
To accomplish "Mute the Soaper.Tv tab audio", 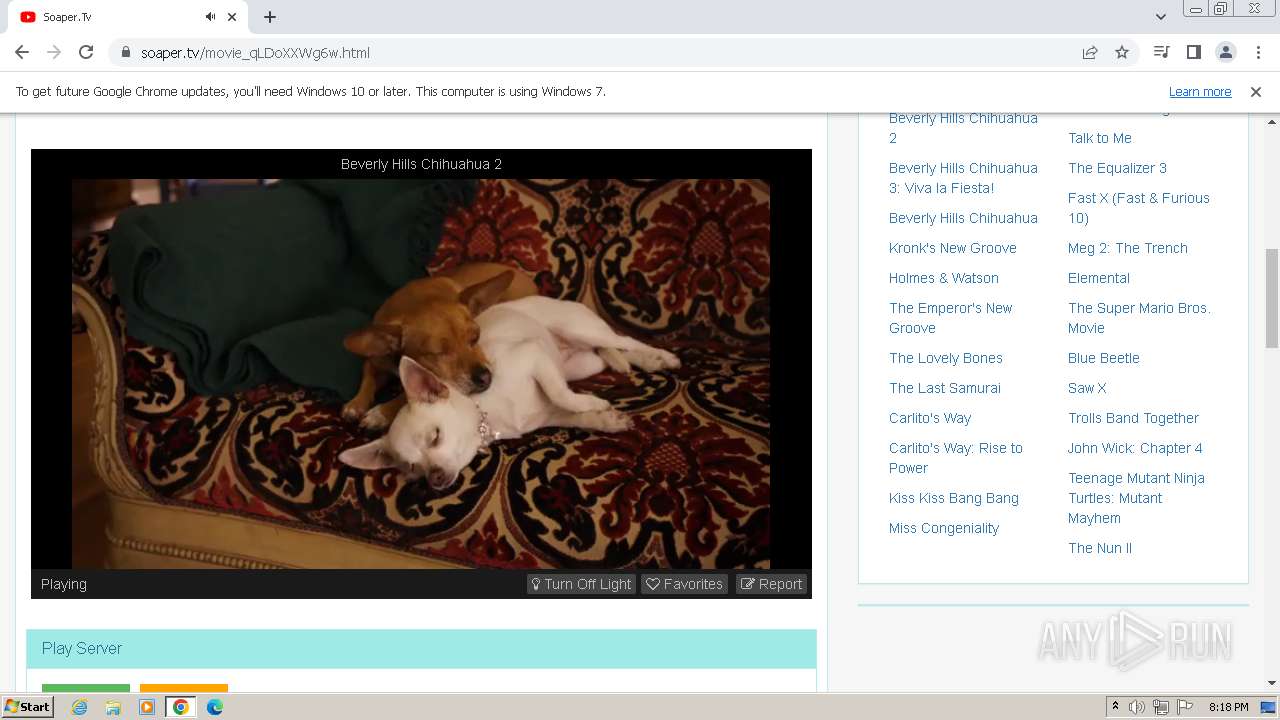I will (x=210, y=17).
